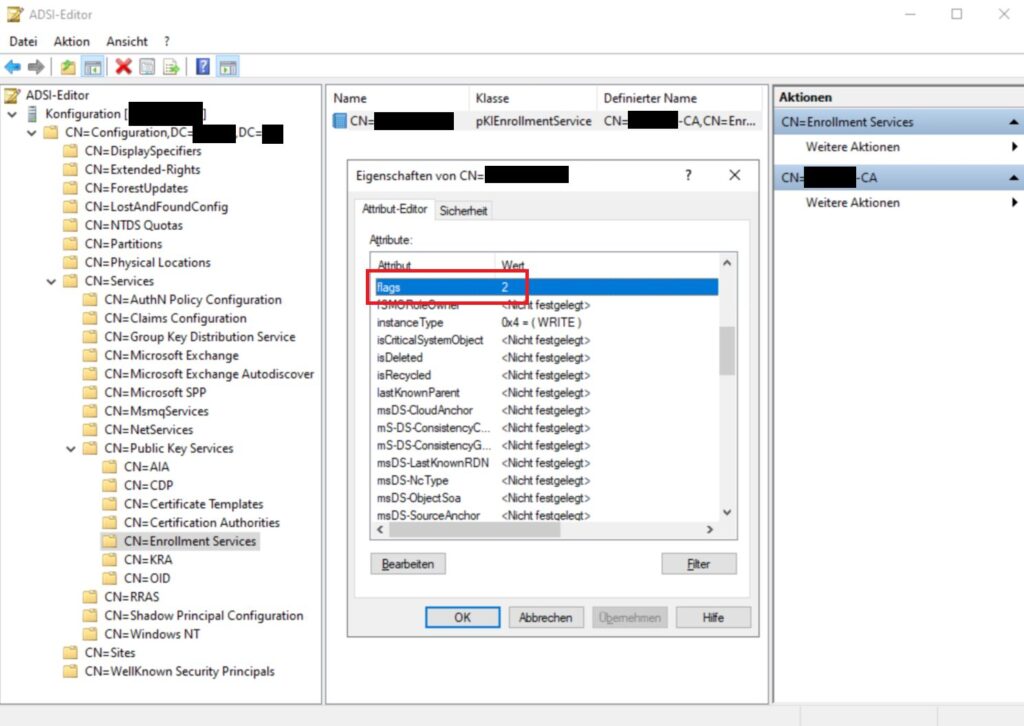The image size is (1024, 726).
Task: Toggle the action pane visibility
Action: pos(228,67)
